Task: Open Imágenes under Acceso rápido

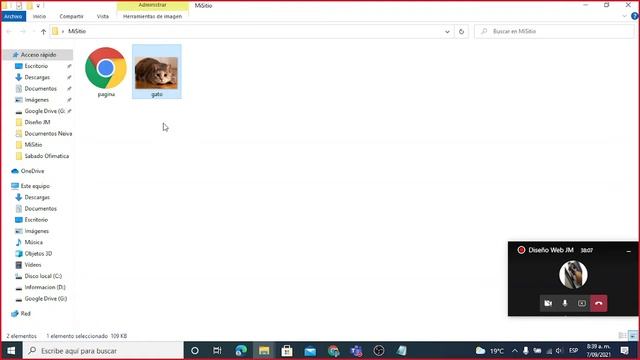Action: click(x=36, y=100)
